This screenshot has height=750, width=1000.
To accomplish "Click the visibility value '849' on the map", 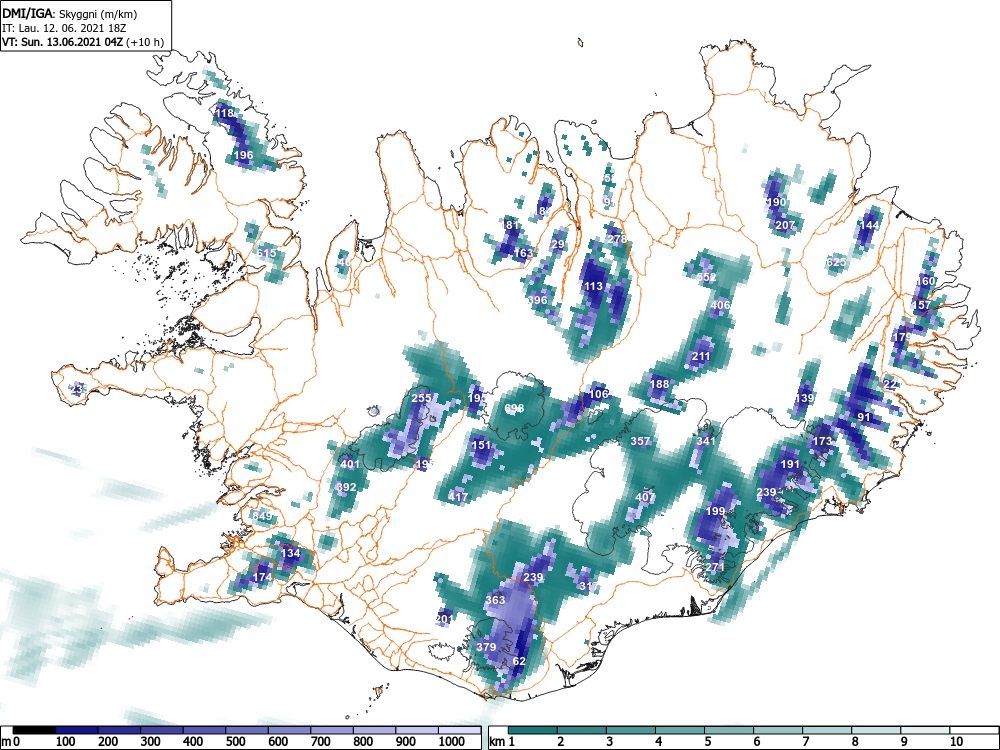I will 262,516.
